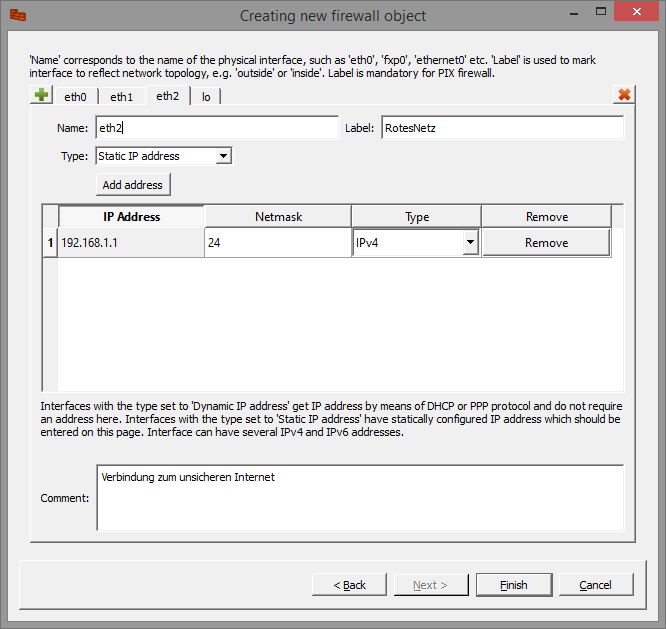Screen dimensions: 666x629
Task: Click the Finish button
Action: pyautogui.click(x=513, y=585)
